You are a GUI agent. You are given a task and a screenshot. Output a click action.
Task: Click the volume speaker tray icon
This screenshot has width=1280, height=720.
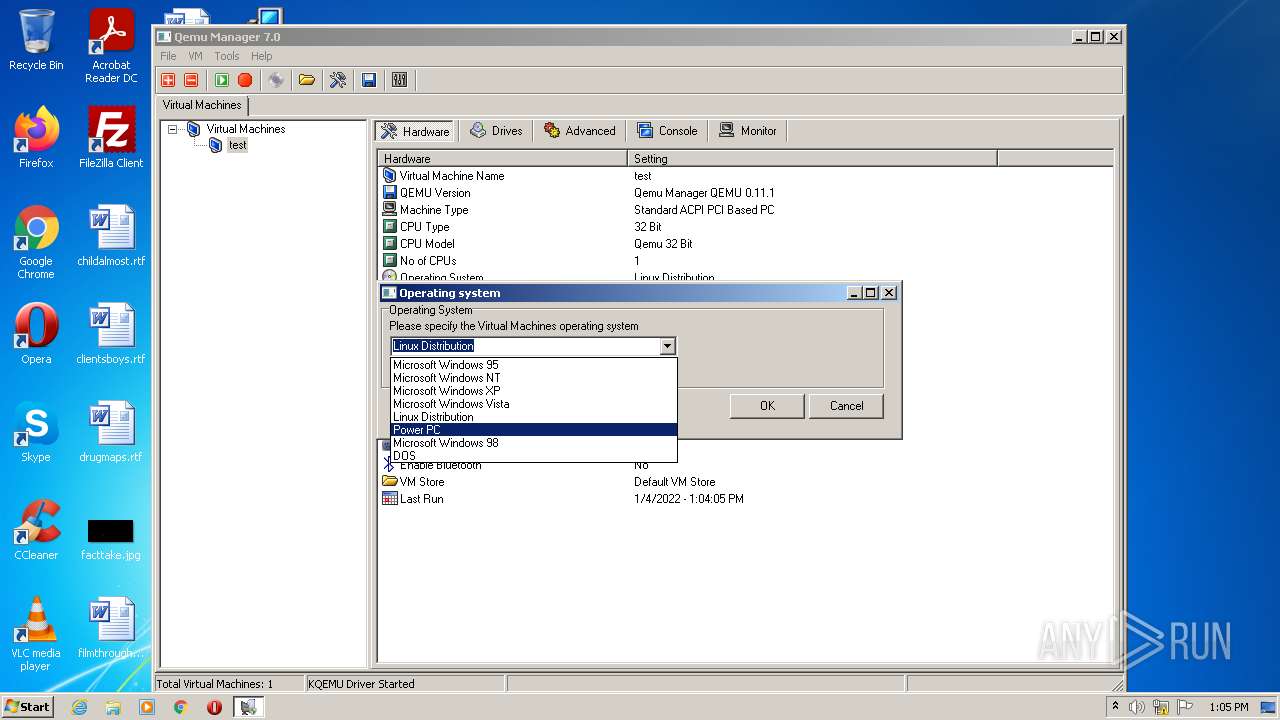tap(1137, 707)
